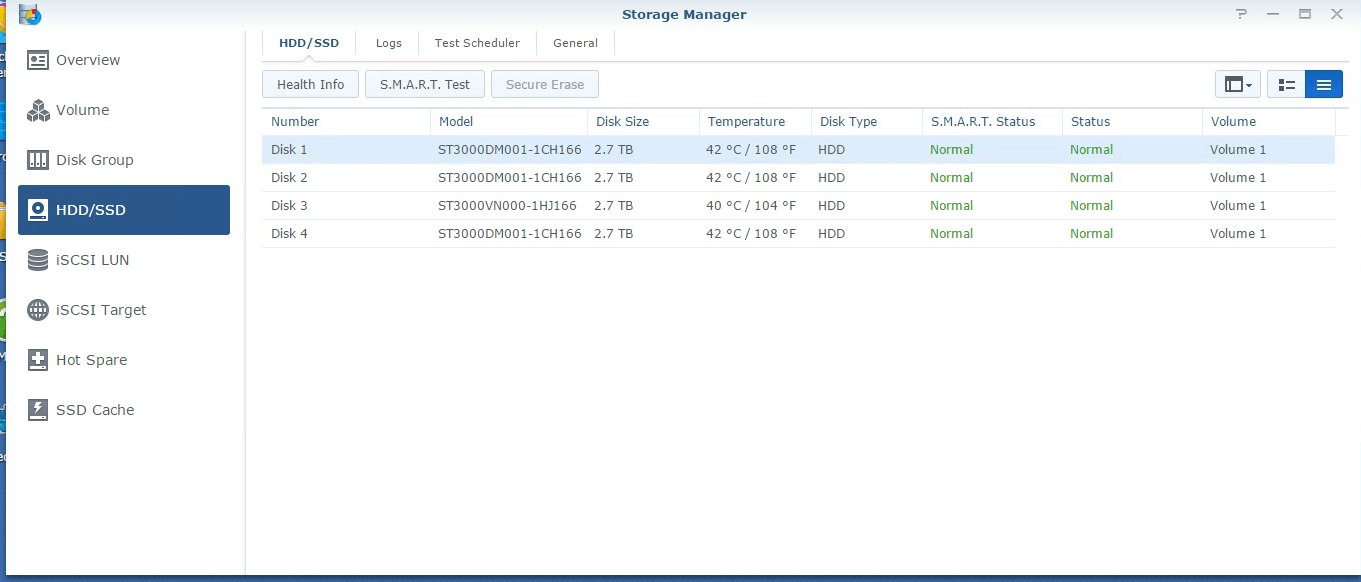This screenshot has width=1361, height=582.
Task: Sort by the Number column header
Action: (346, 122)
